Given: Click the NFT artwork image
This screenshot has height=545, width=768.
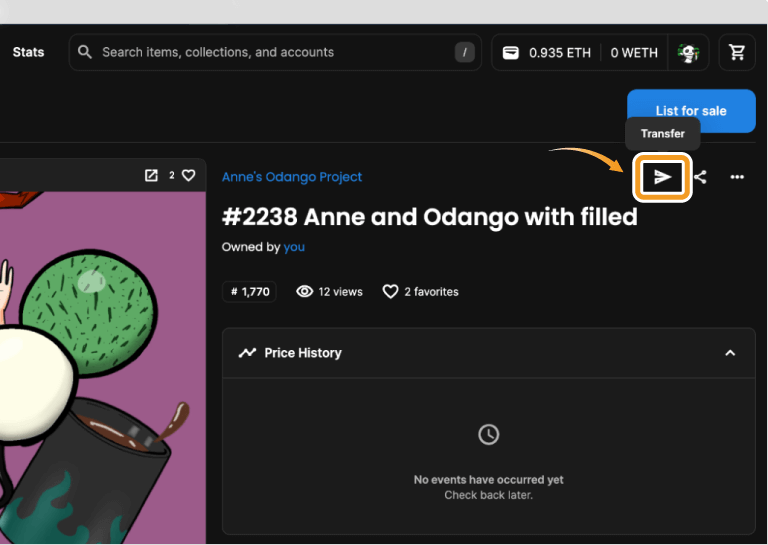Looking at the screenshot, I should click(x=103, y=367).
